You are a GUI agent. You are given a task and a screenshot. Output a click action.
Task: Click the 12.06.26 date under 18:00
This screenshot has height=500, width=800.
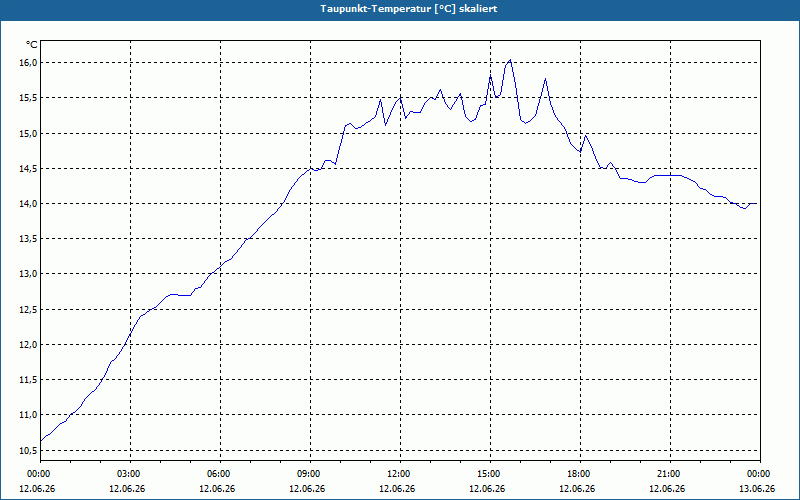tap(577, 489)
